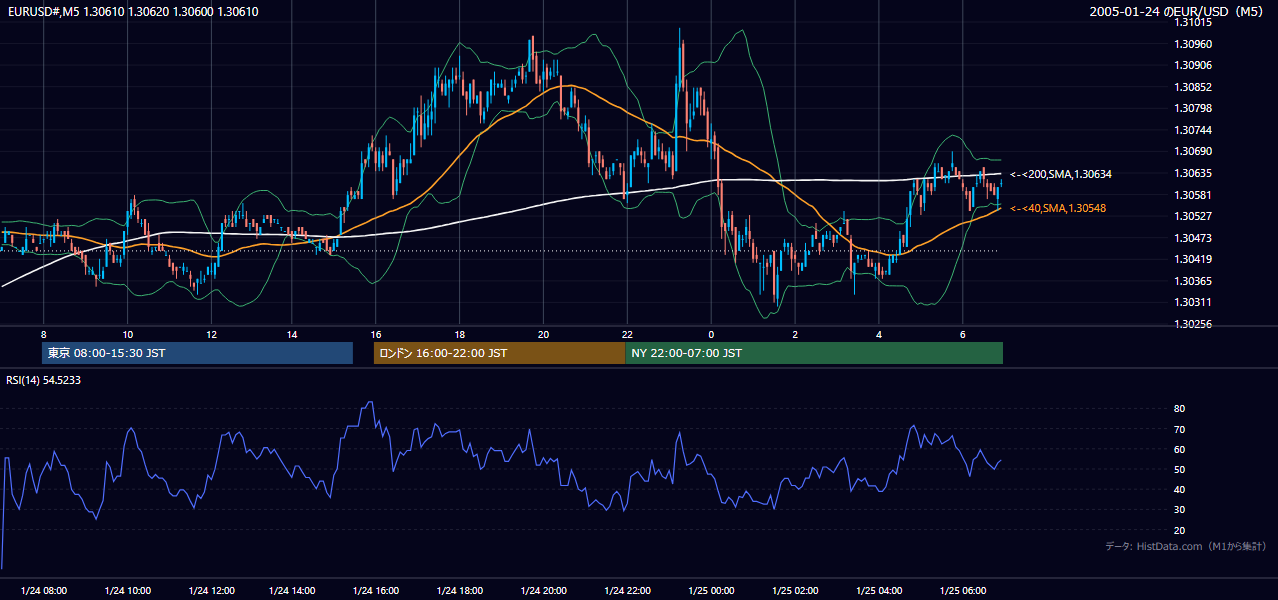Click the RSI(14) 54.5233 indicator label
Screen dimensions: 1278x600
[x=44, y=380]
